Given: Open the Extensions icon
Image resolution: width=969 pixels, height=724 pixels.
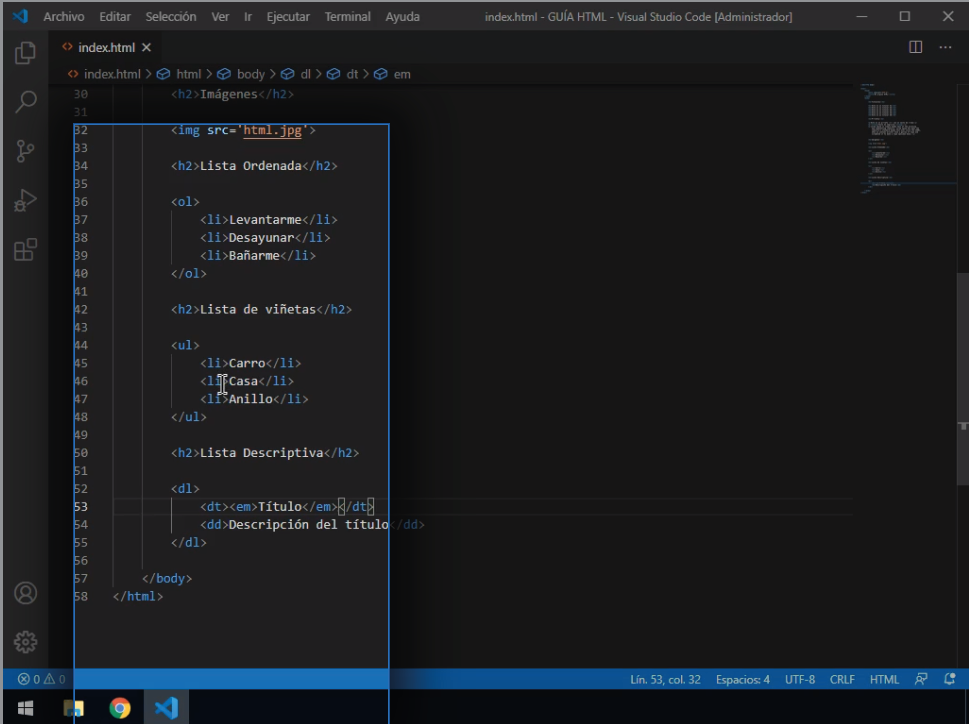Looking at the screenshot, I should point(25,248).
